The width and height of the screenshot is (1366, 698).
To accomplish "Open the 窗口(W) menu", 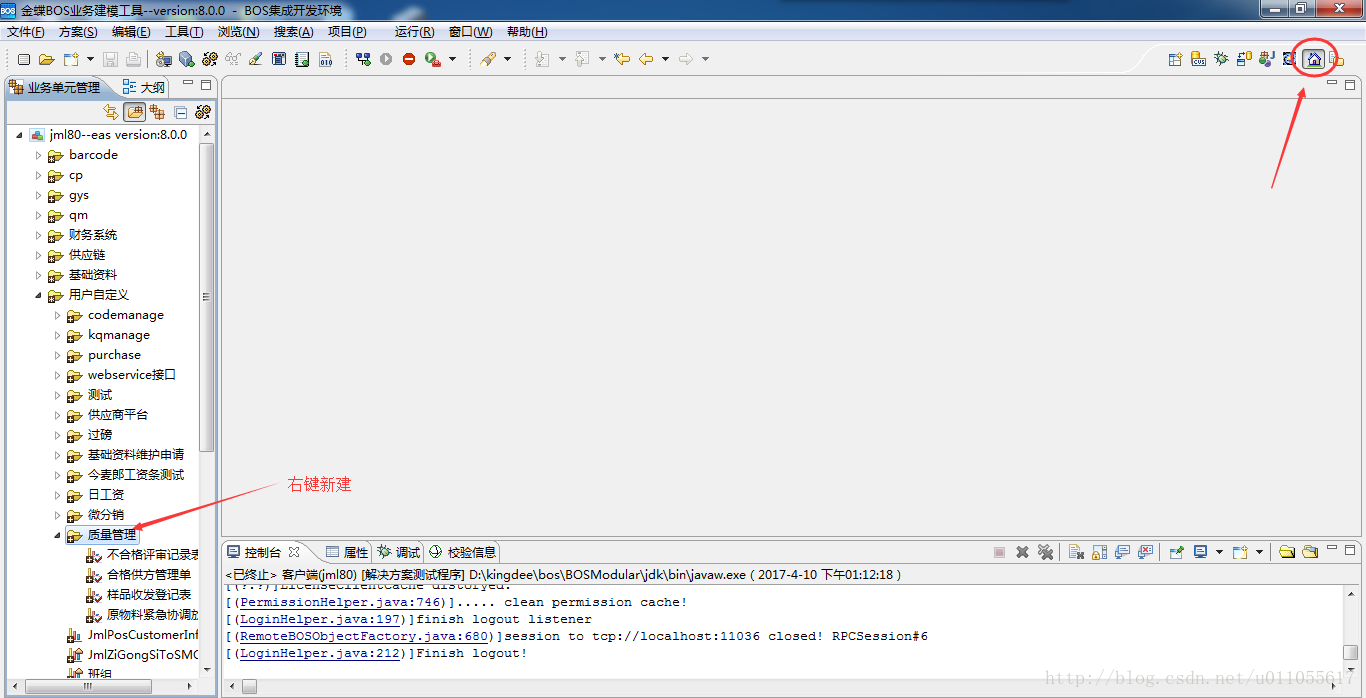I will coord(470,32).
